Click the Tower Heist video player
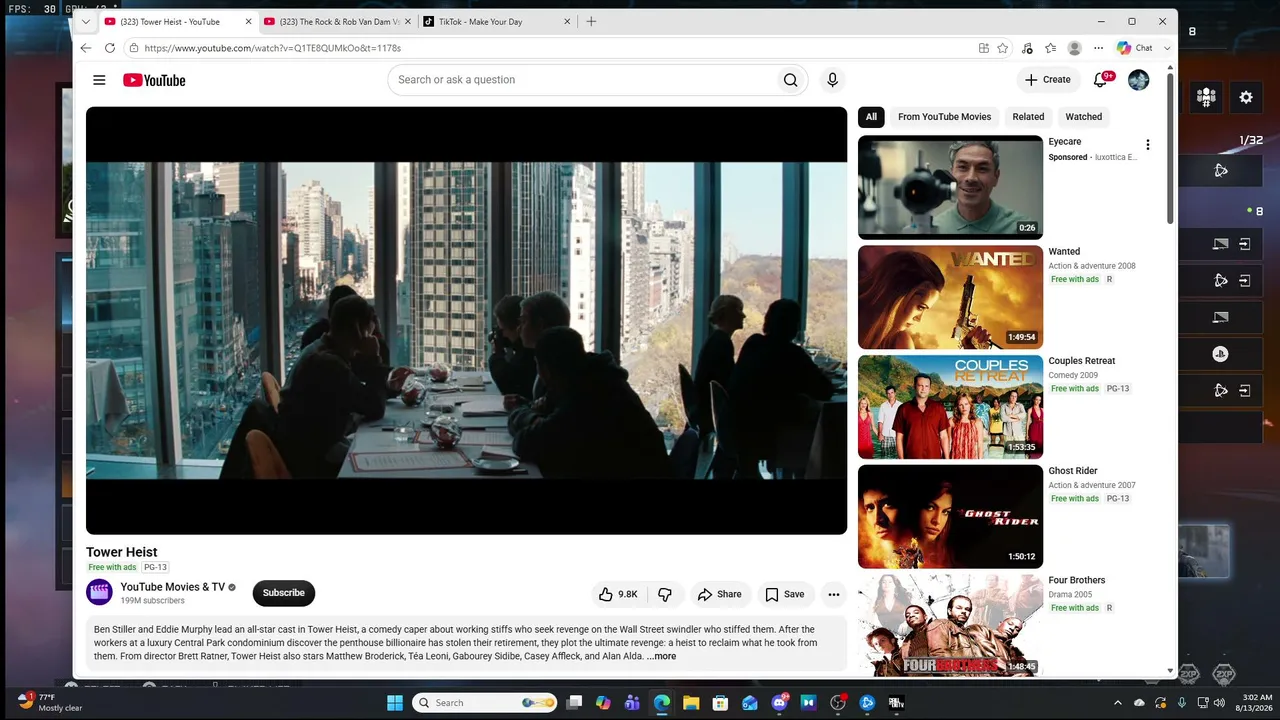The width and height of the screenshot is (1280, 720). point(466,321)
